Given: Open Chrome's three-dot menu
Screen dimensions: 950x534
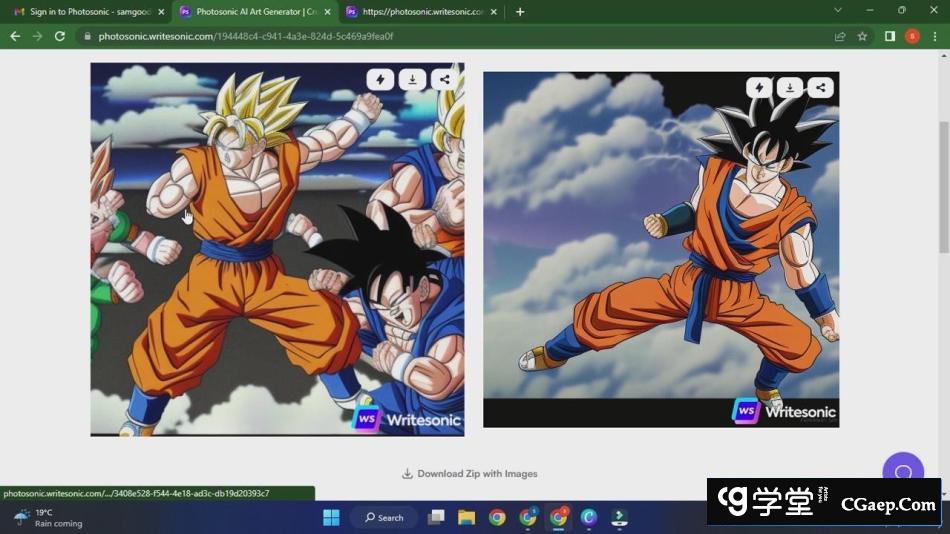Looking at the screenshot, I should point(935,36).
